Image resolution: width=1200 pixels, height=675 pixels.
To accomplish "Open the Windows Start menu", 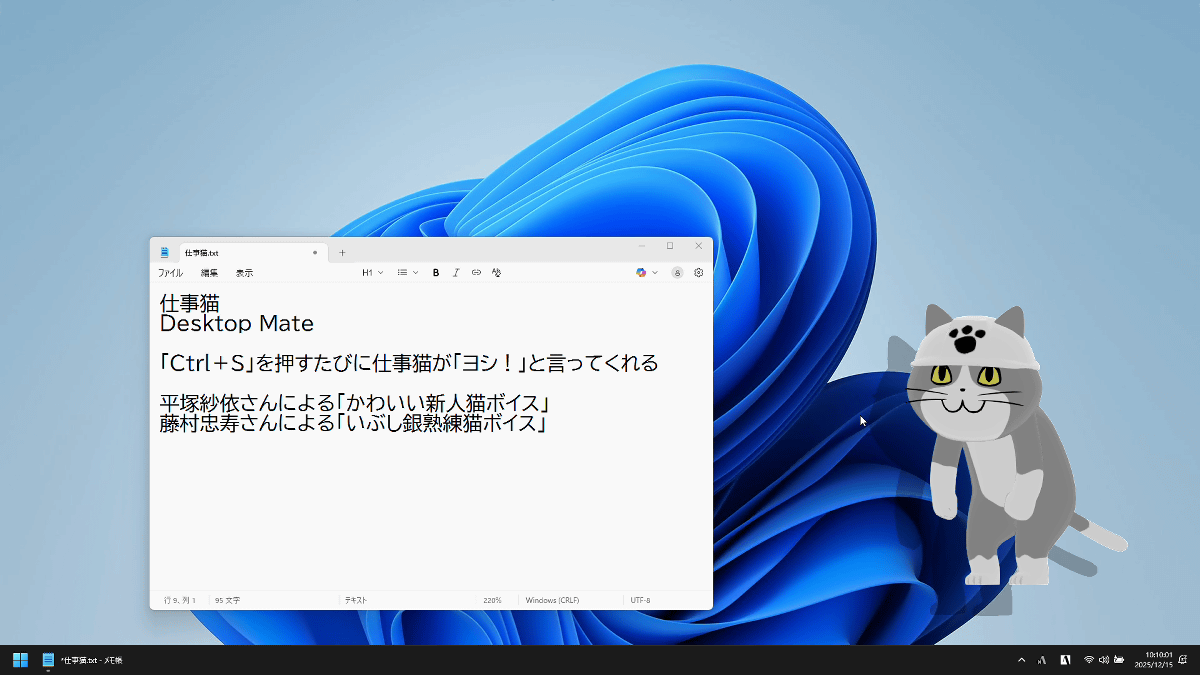I will (20, 660).
